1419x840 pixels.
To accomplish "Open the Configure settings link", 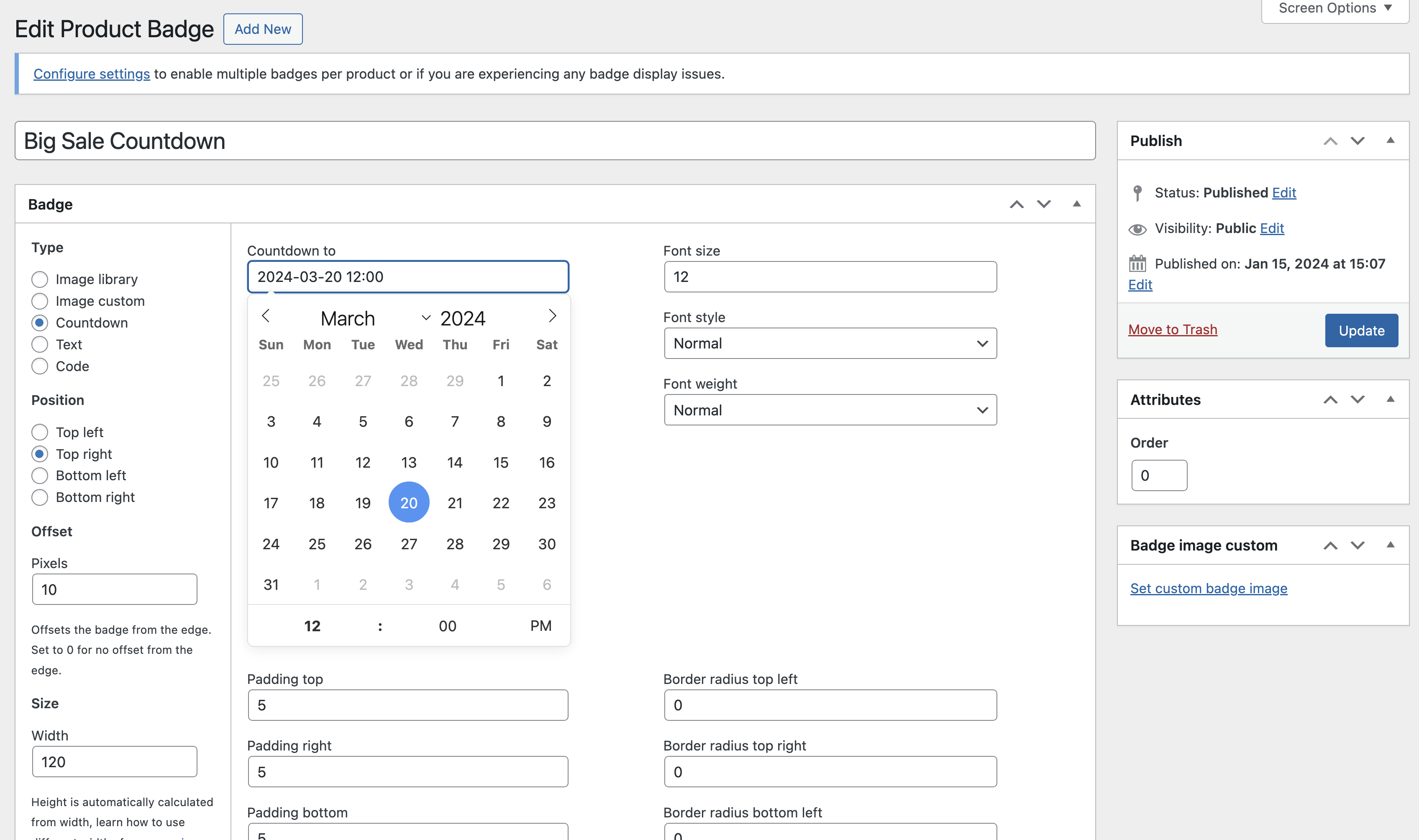I will [91, 74].
